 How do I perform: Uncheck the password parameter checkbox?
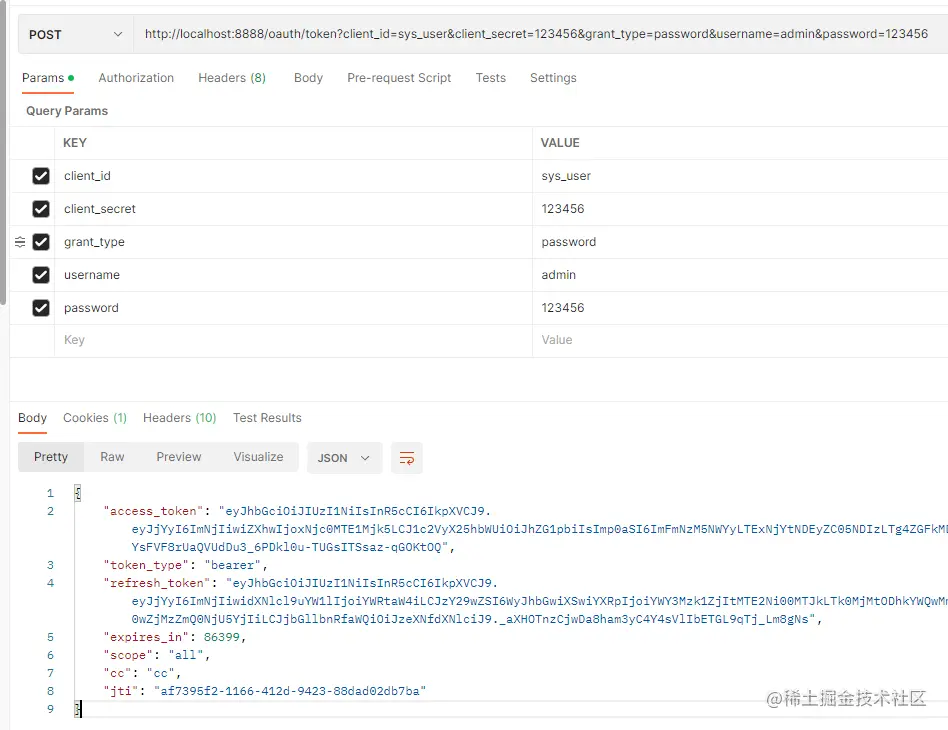[x=41, y=308]
